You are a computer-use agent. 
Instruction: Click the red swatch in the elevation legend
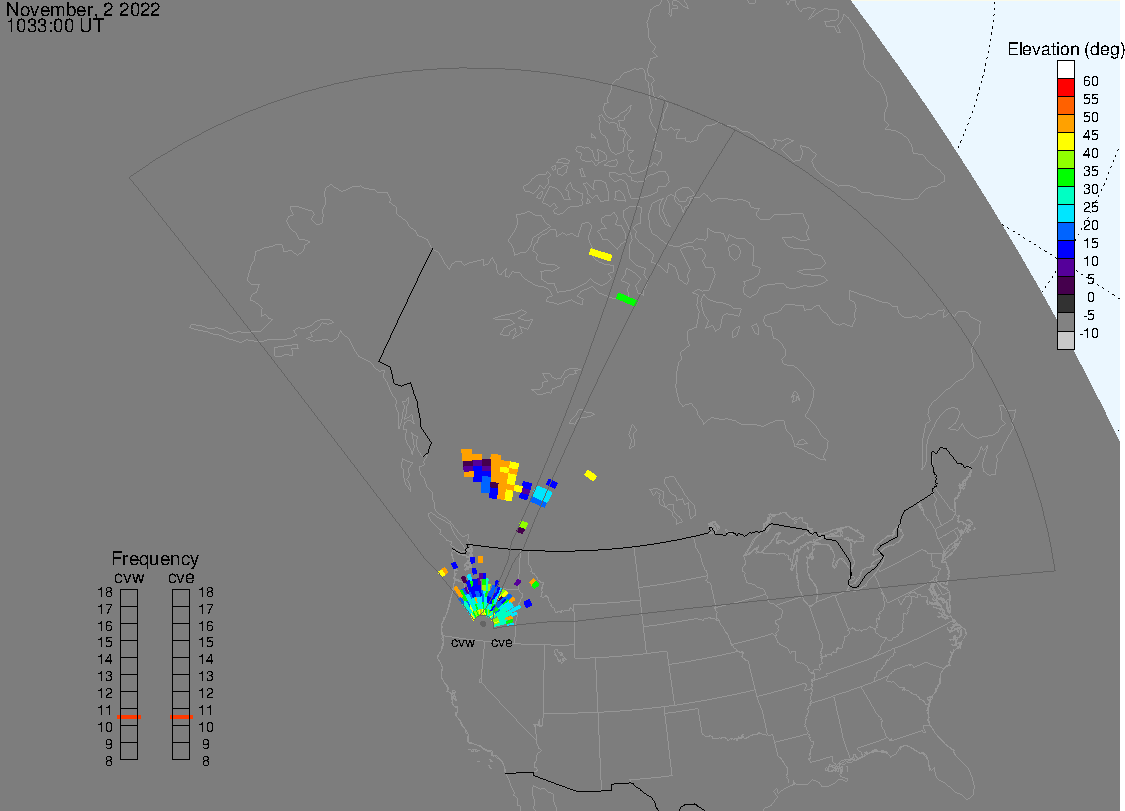(1065, 87)
